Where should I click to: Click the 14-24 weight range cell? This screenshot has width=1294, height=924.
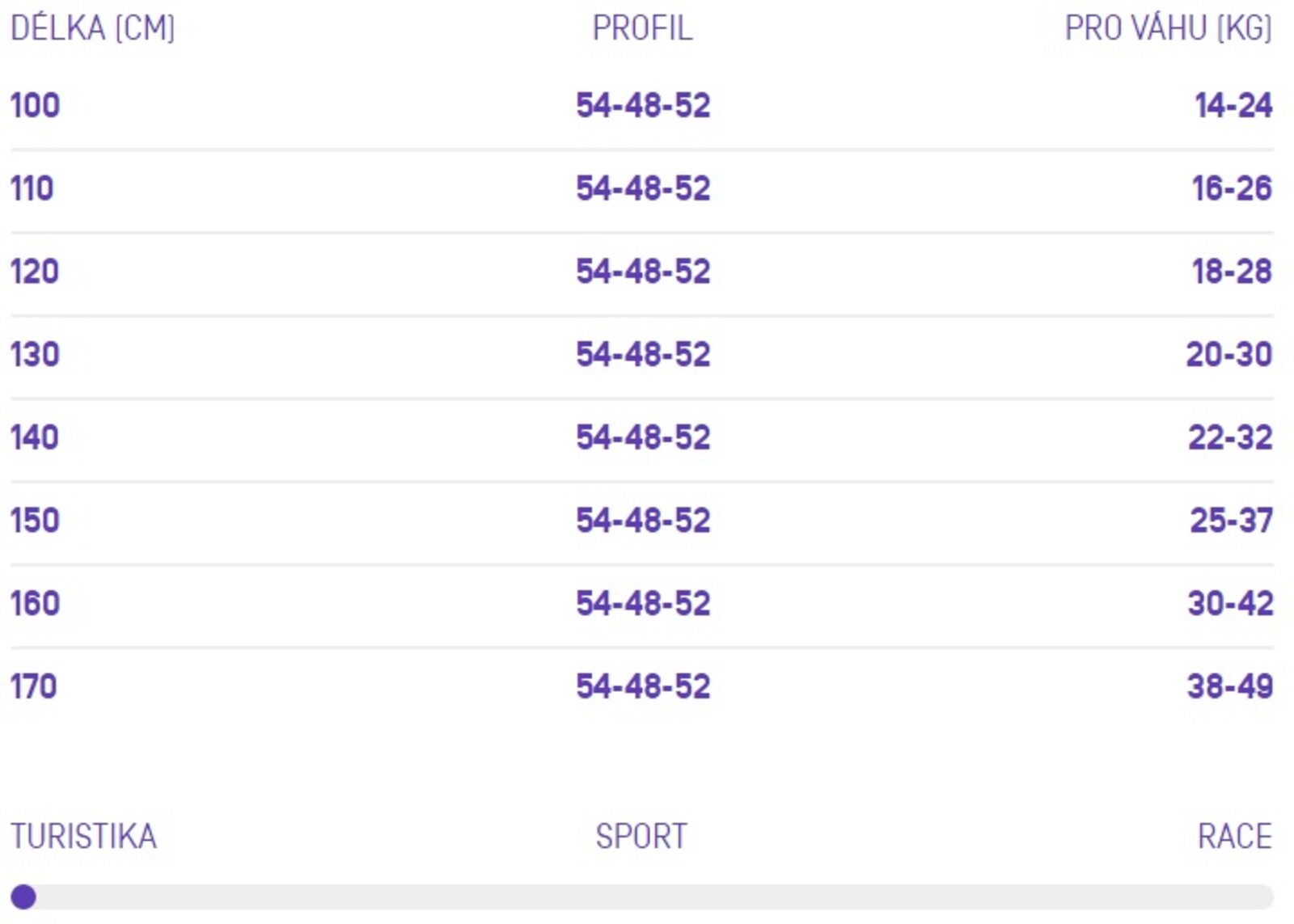coord(1233,106)
